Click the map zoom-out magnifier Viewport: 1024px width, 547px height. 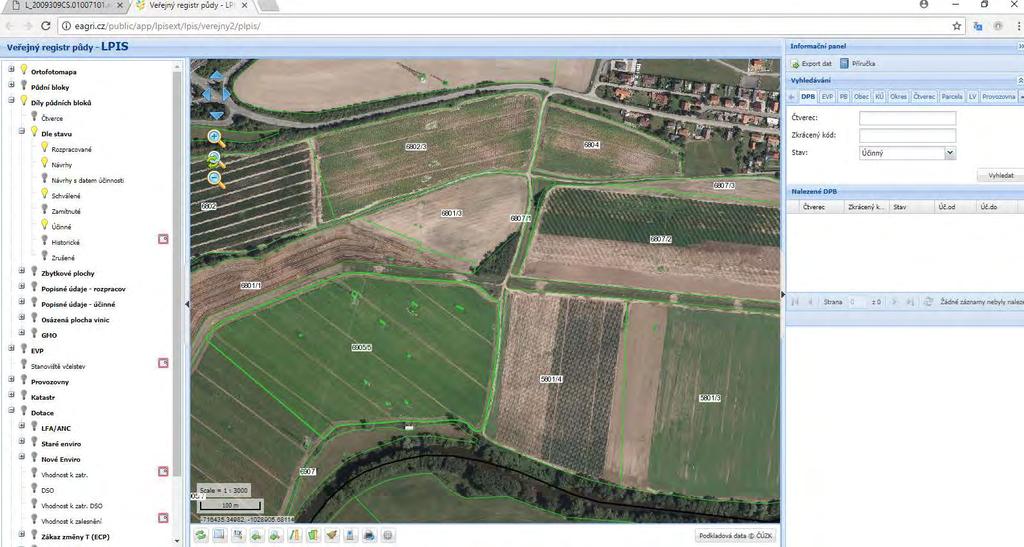[x=216, y=180]
